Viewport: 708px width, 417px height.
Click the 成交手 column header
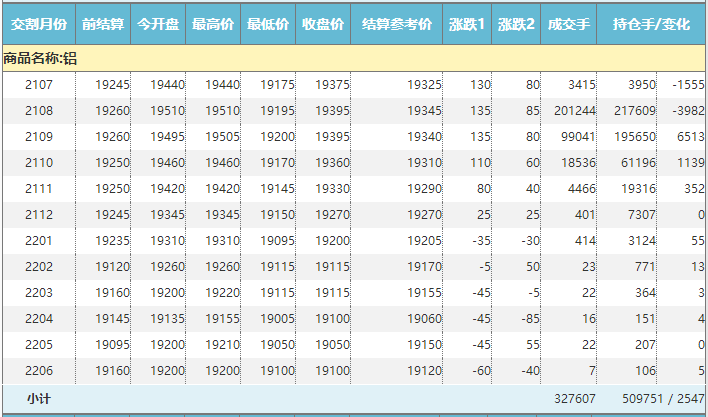pos(569,23)
